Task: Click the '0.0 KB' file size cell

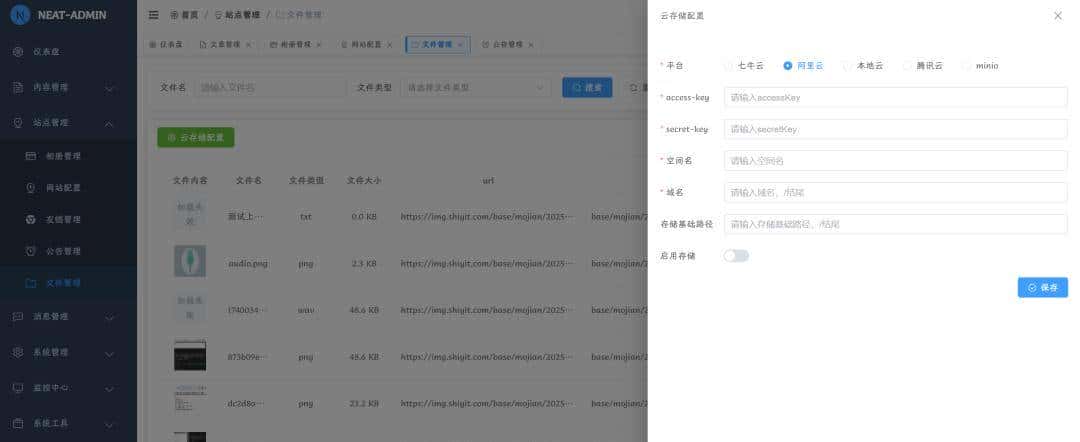Action: 364,217
